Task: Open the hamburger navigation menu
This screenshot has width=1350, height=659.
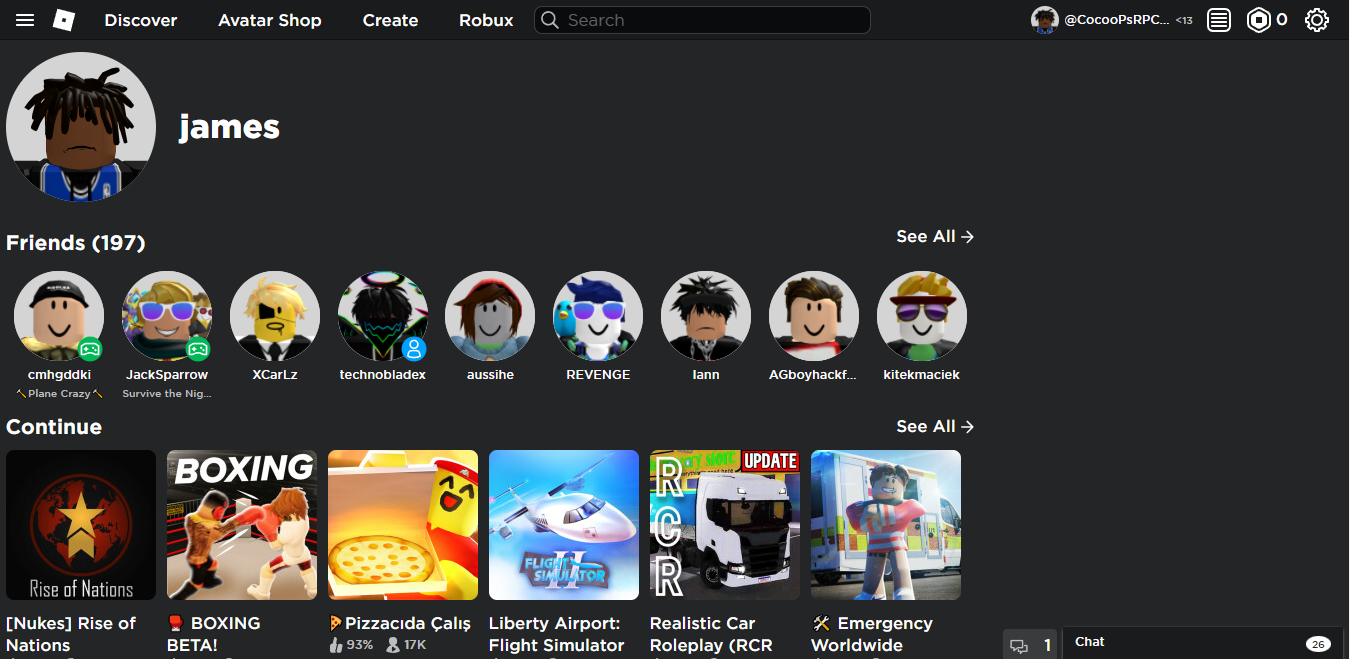Action: [x=25, y=20]
